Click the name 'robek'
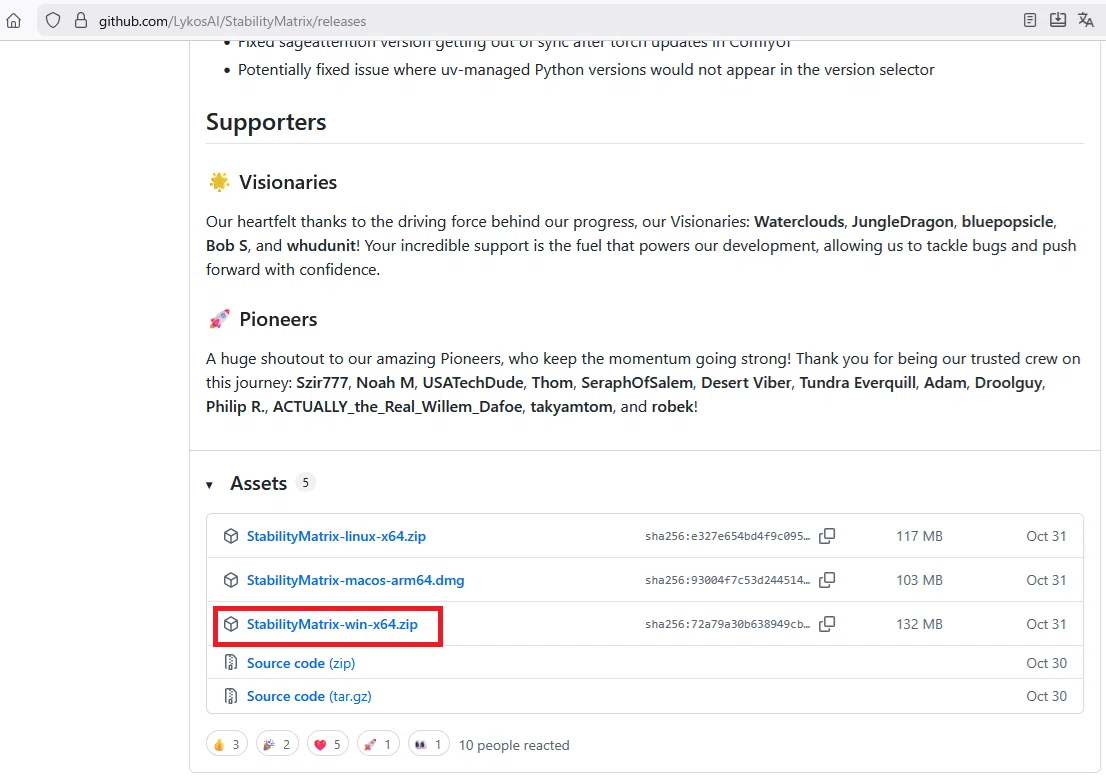 tap(672, 406)
